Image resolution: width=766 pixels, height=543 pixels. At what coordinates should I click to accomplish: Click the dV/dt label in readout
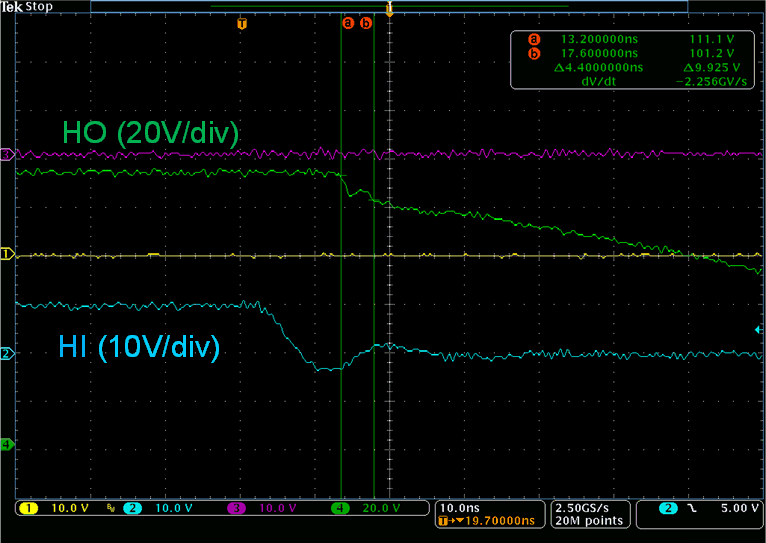pos(599,82)
